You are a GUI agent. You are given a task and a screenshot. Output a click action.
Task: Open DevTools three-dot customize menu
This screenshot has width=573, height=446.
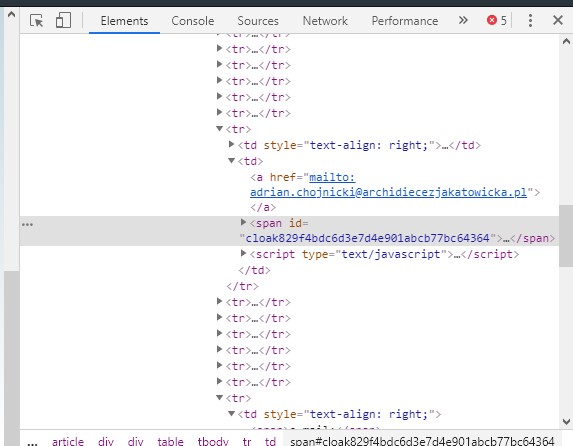click(530, 20)
